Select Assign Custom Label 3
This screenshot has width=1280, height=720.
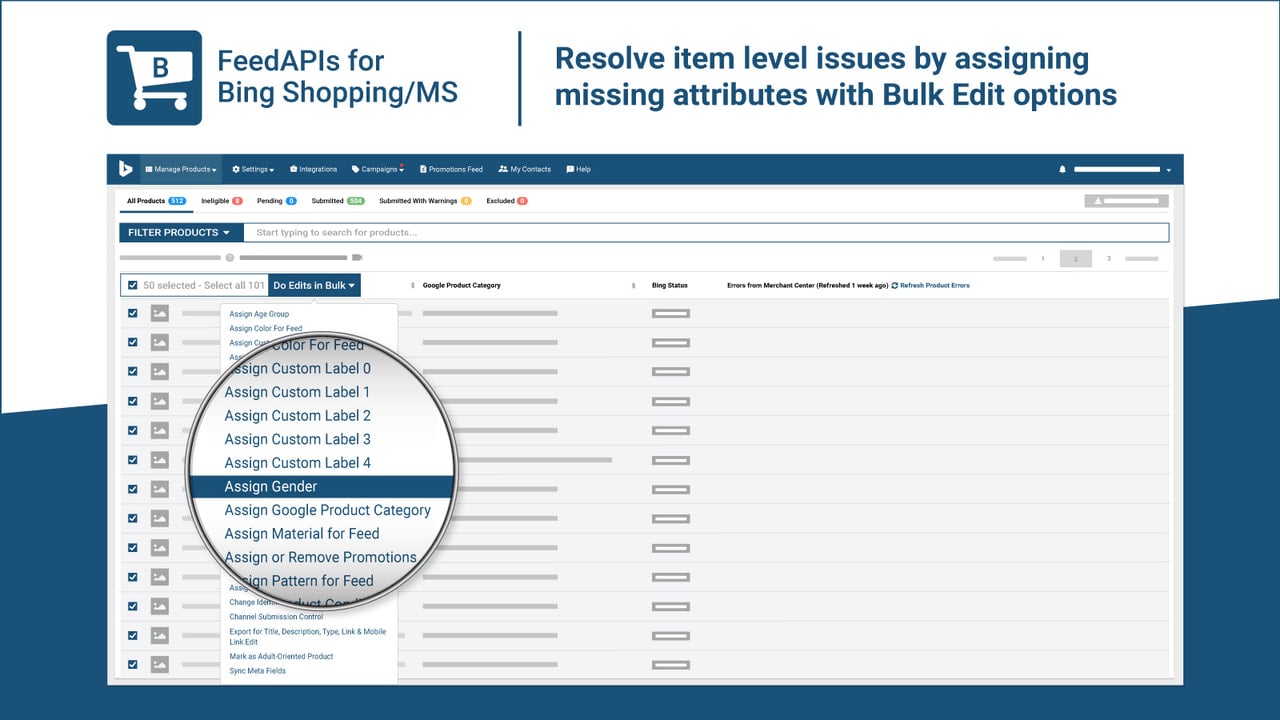(x=298, y=439)
